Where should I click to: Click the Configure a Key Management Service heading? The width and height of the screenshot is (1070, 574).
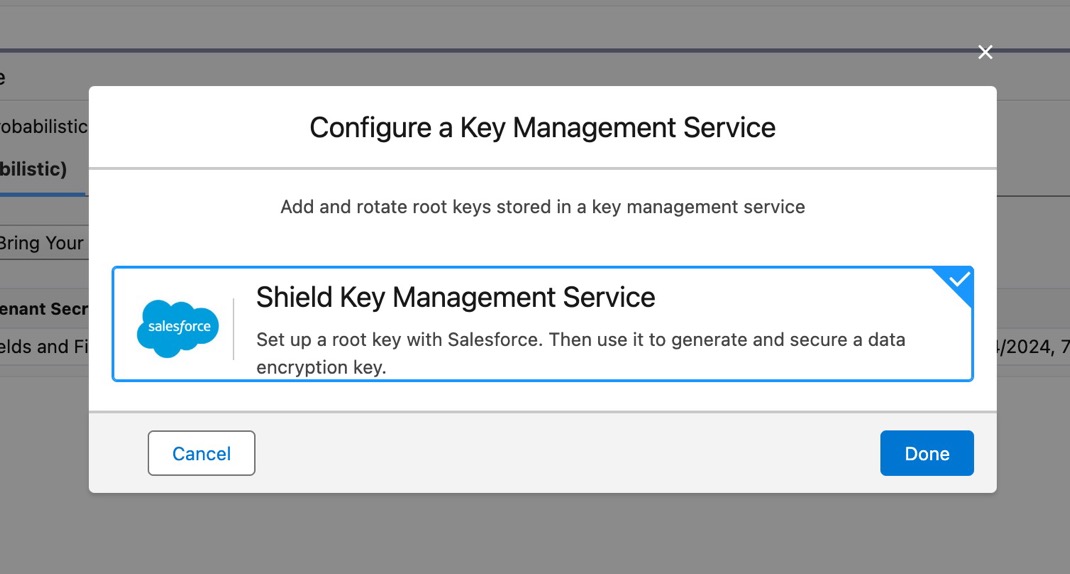[x=543, y=128]
